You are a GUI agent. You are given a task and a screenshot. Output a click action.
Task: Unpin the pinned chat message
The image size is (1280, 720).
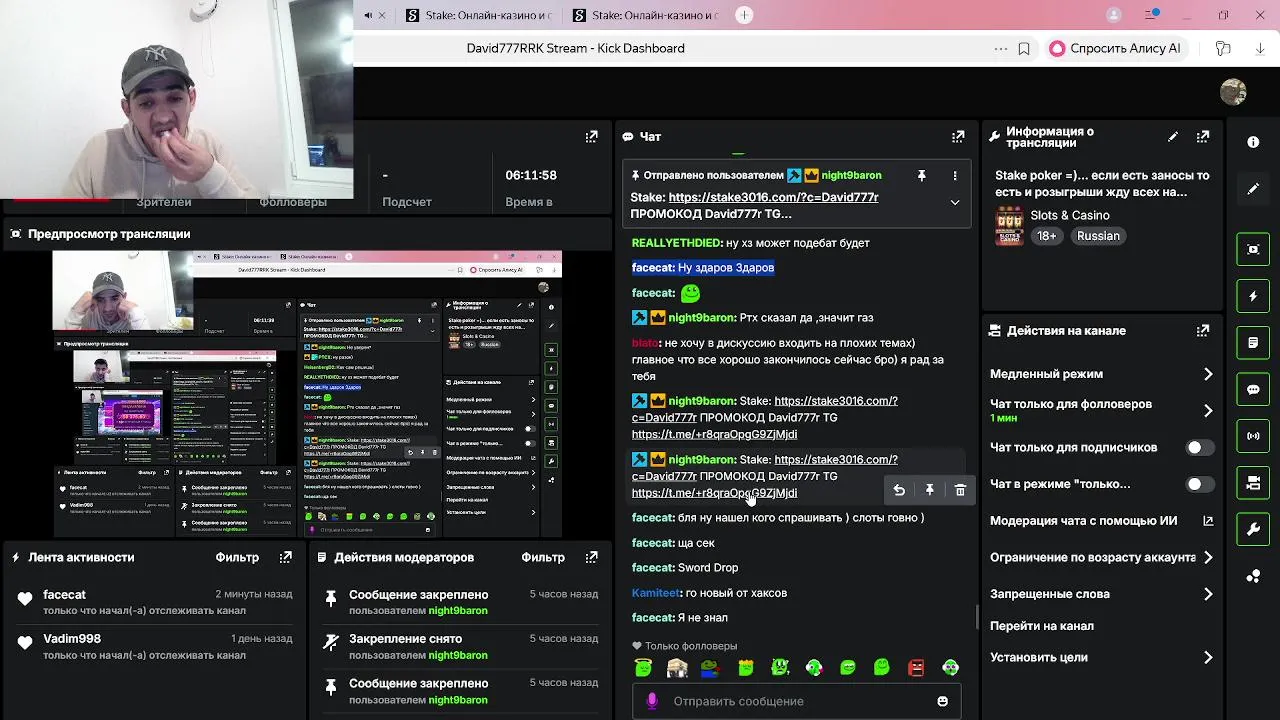coord(922,175)
